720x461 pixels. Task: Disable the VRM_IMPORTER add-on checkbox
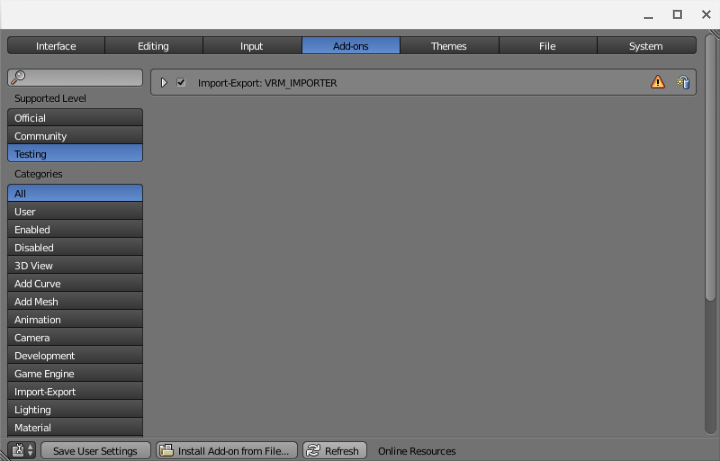pos(181,83)
